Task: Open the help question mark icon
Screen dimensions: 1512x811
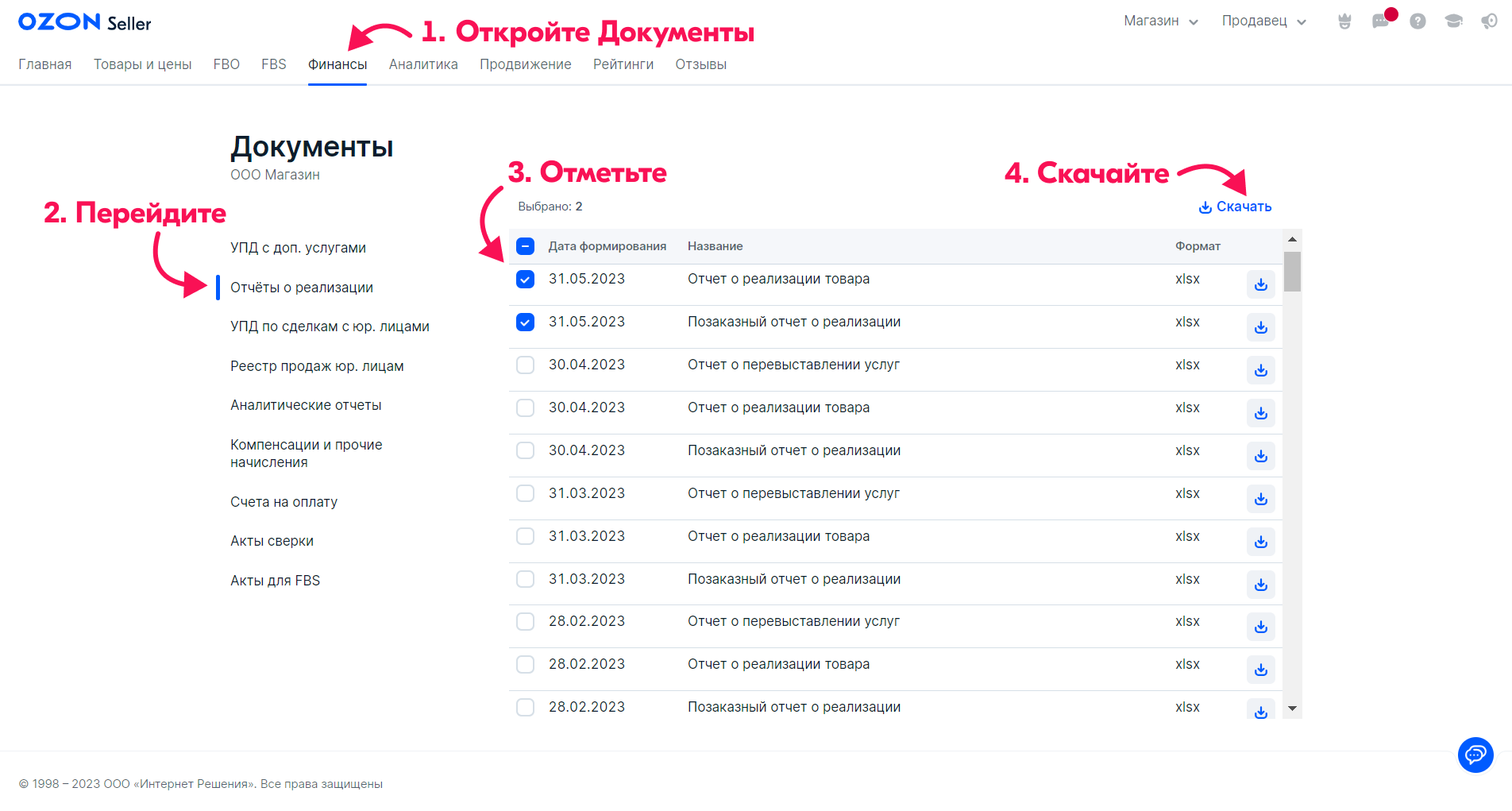Action: pyautogui.click(x=1417, y=21)
